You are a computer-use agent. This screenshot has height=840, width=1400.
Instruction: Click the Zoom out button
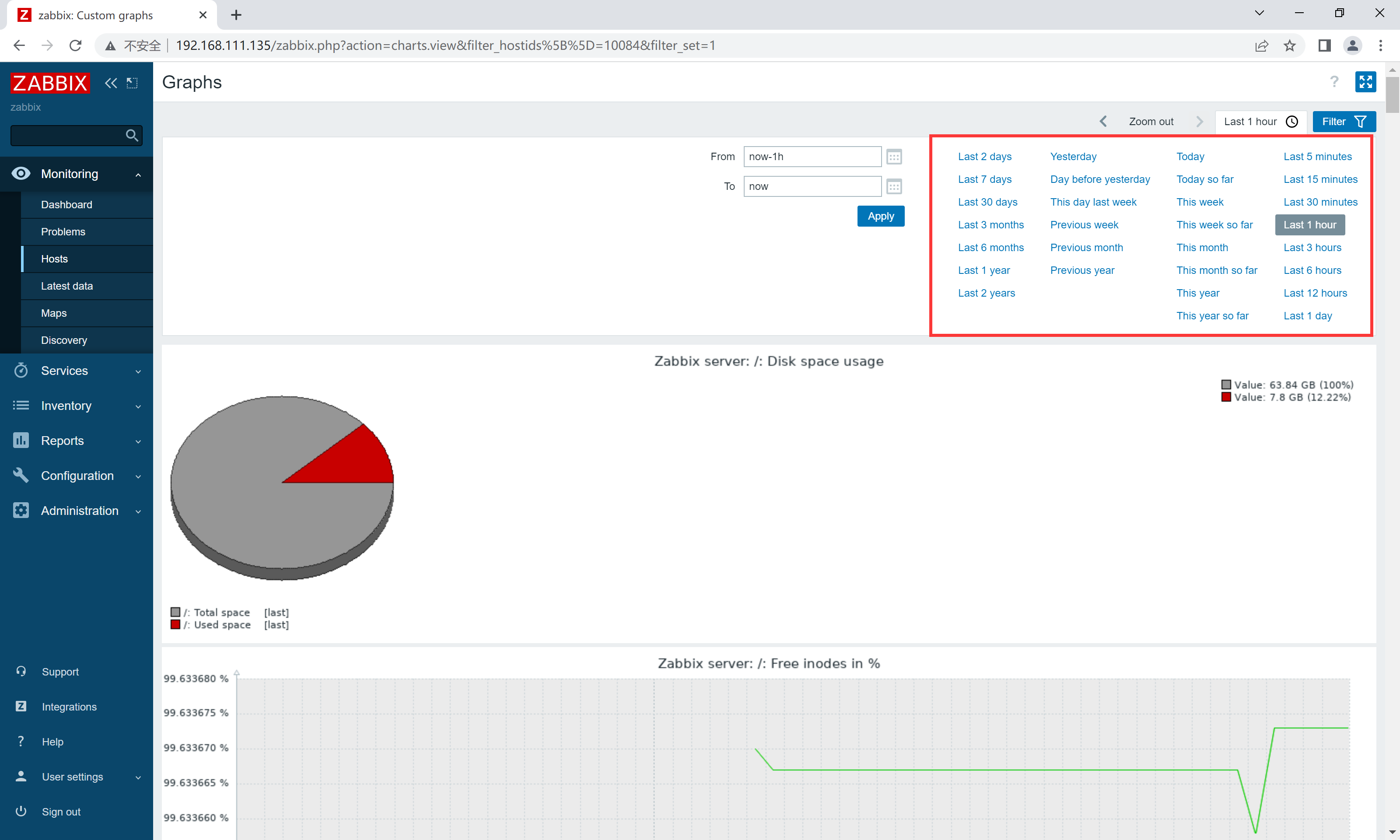pyautogui.click(x=1151, y=122)
